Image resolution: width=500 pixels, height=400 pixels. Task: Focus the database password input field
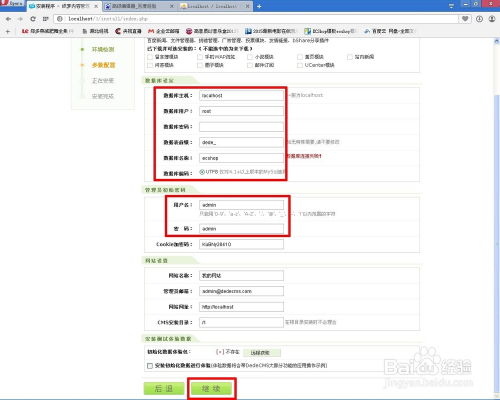[241, 127]
